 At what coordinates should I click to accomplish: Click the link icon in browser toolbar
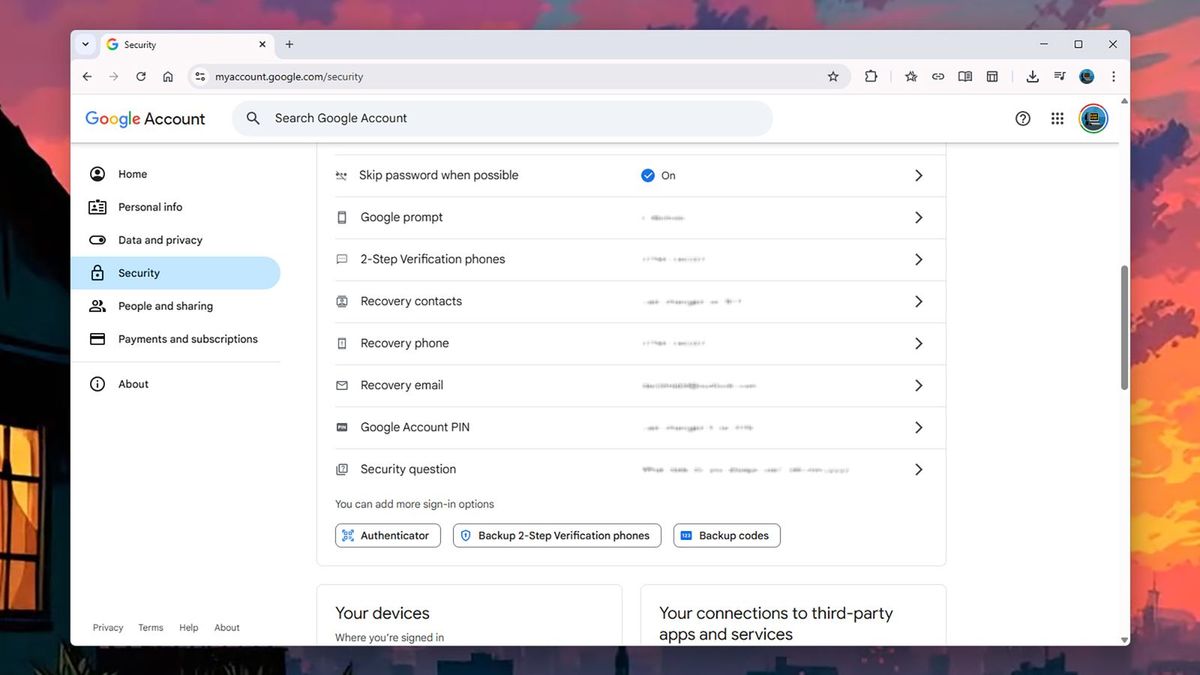(x=938, y=76)
